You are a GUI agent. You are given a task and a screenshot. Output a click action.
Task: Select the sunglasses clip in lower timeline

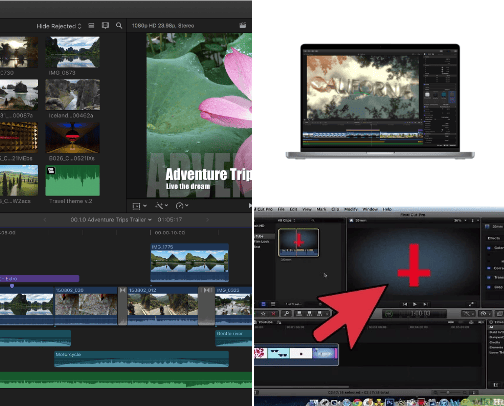point(279,353)
